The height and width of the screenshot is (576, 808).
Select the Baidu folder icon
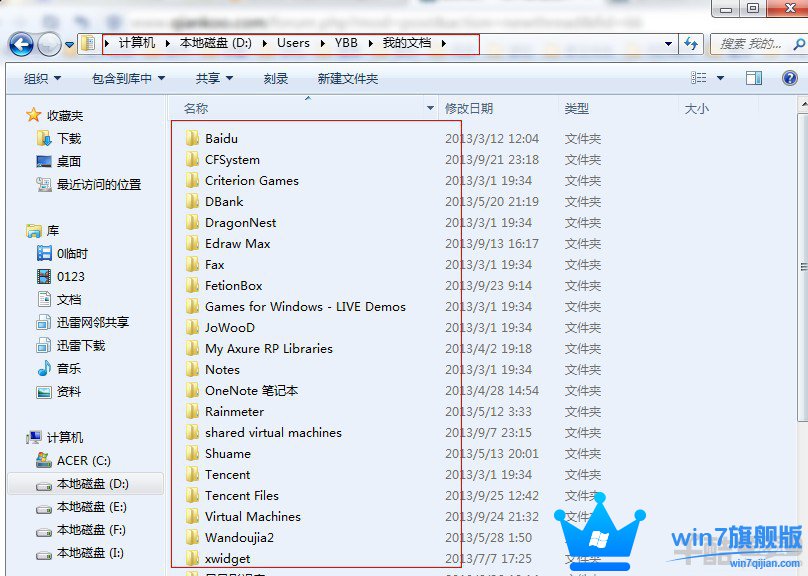point(192,138)
